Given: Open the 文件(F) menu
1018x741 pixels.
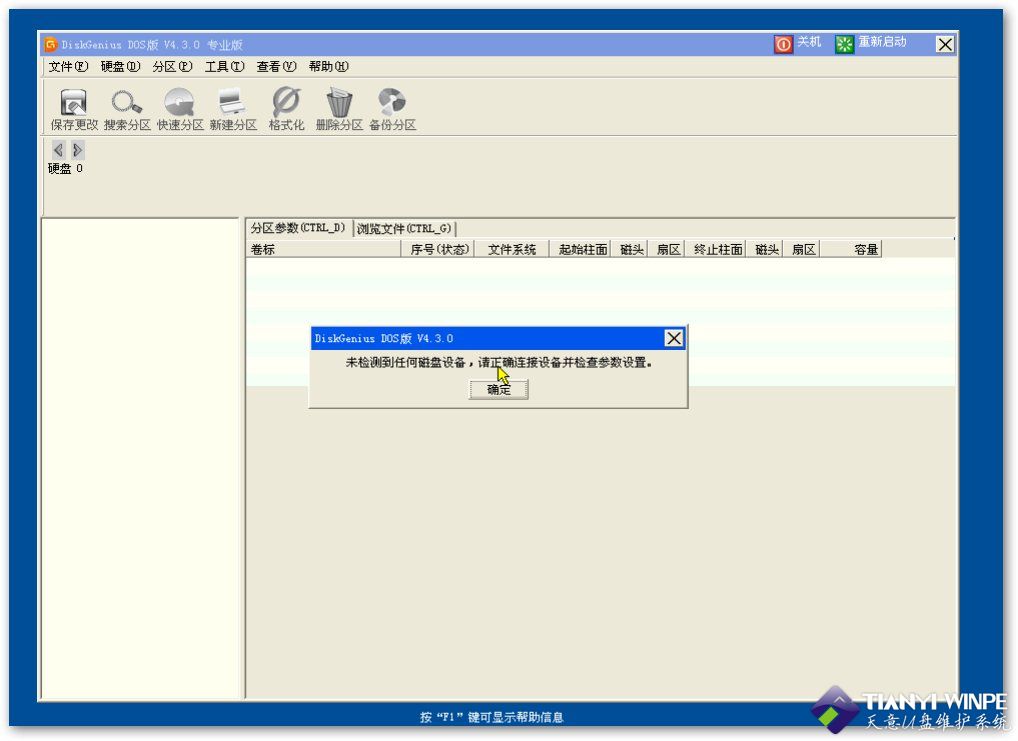Looking at the screenshot, I should coord(68,66).
